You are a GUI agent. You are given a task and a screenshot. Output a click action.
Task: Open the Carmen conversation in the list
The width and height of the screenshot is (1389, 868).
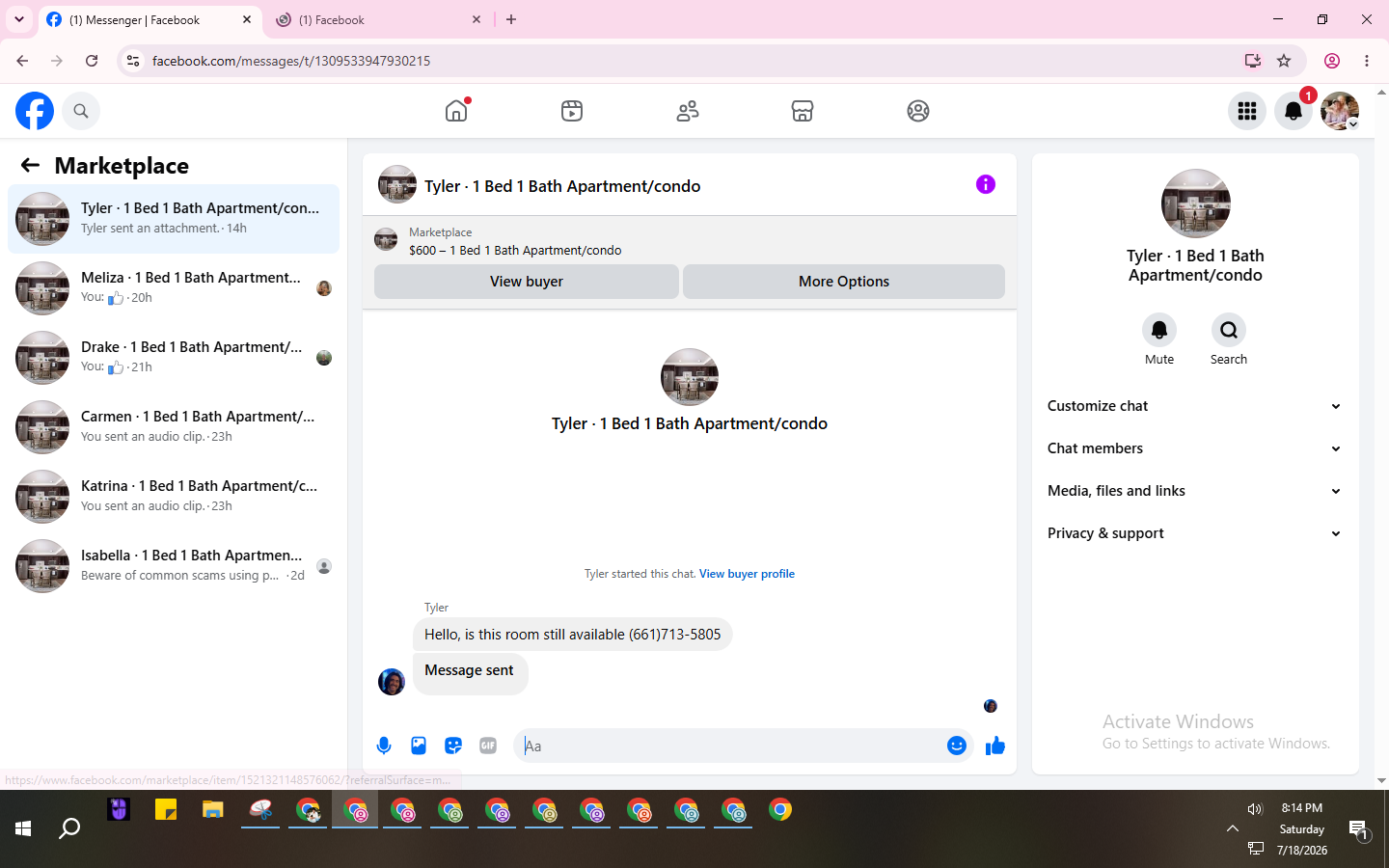click(174, 427)
